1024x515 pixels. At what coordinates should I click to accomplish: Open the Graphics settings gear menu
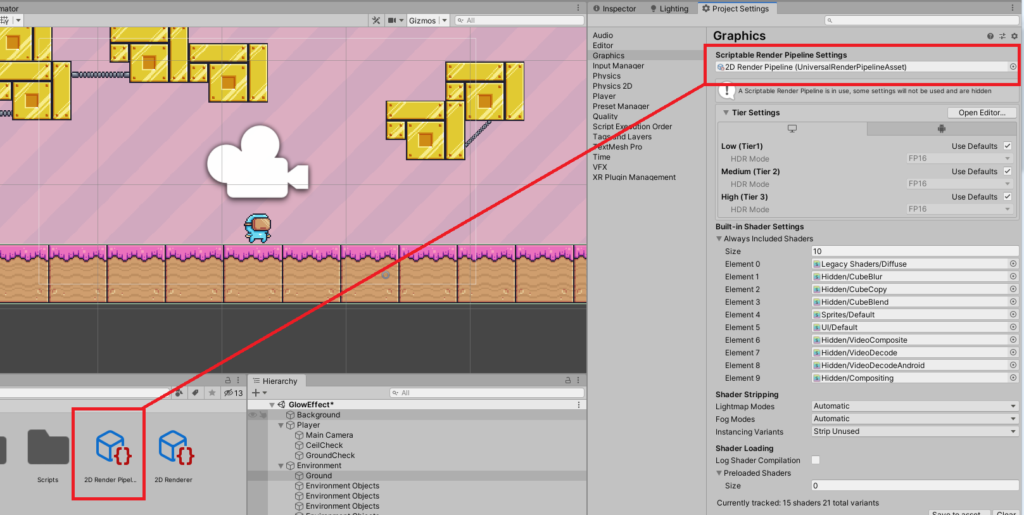[x=1014, y=36]
